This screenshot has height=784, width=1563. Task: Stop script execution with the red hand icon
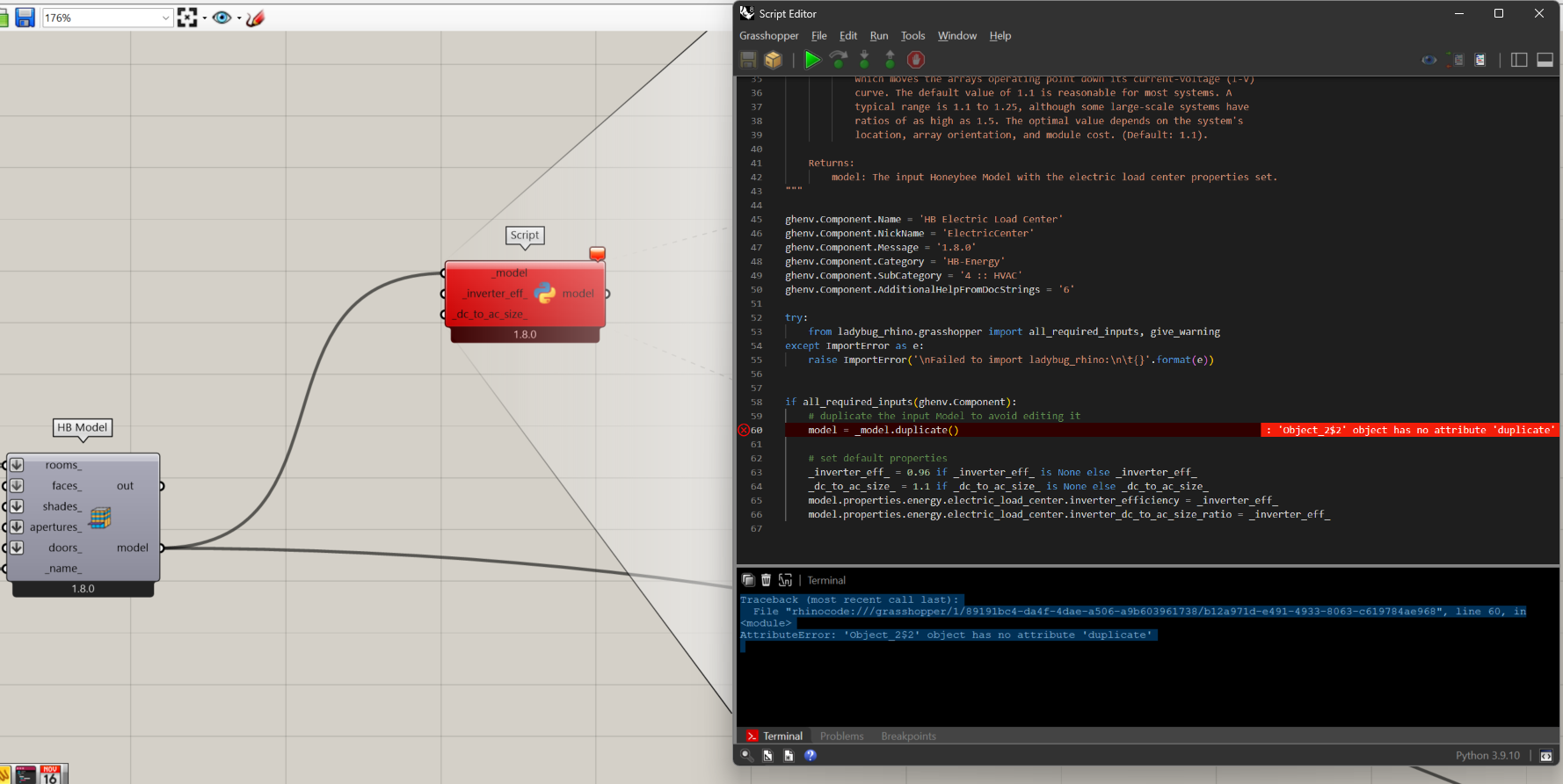pyautogui.click(x=916, y=59)
